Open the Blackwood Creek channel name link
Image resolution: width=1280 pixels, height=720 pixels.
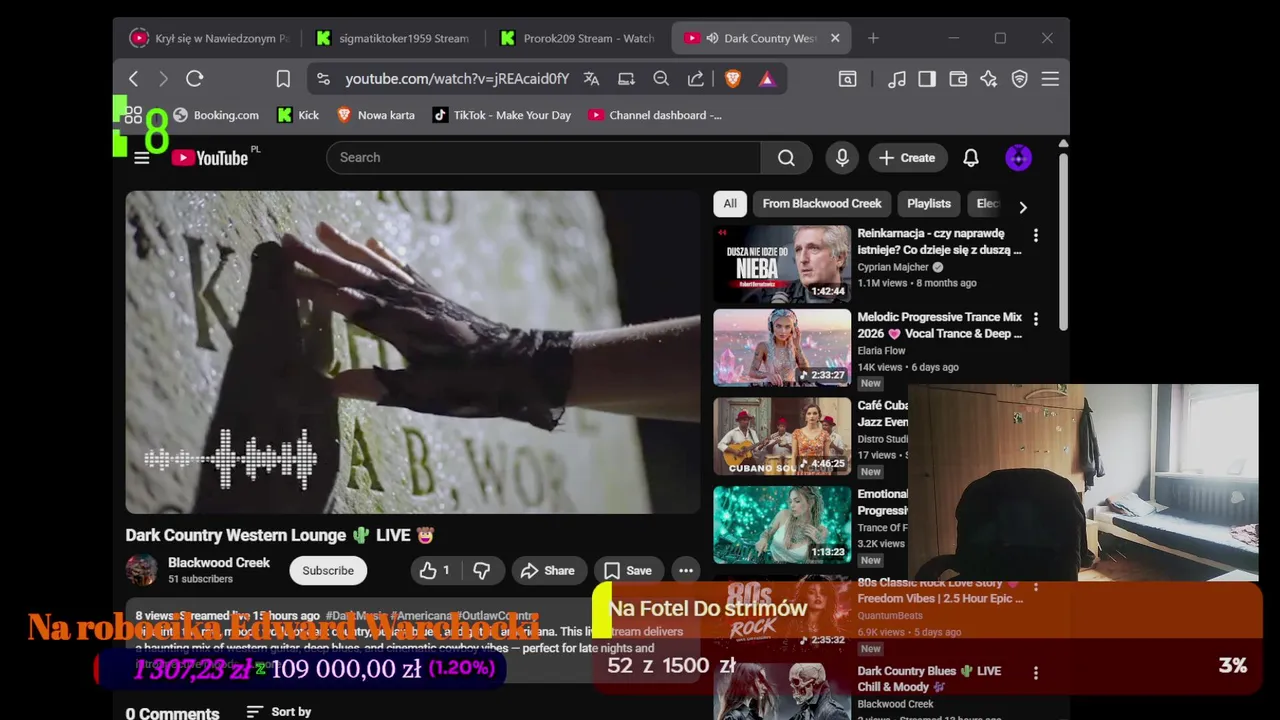[x=219, y=562]
